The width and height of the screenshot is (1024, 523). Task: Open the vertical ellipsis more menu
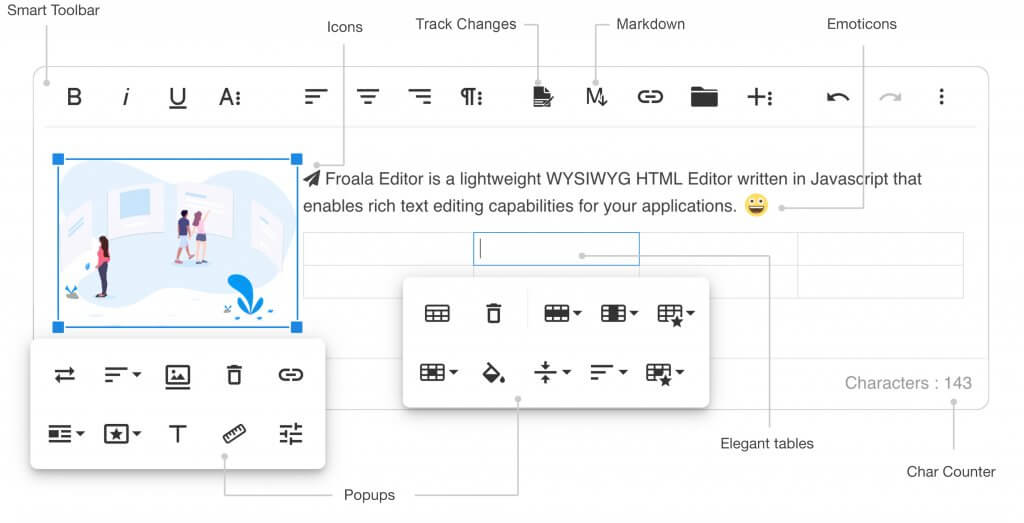(x=941, y=97)
